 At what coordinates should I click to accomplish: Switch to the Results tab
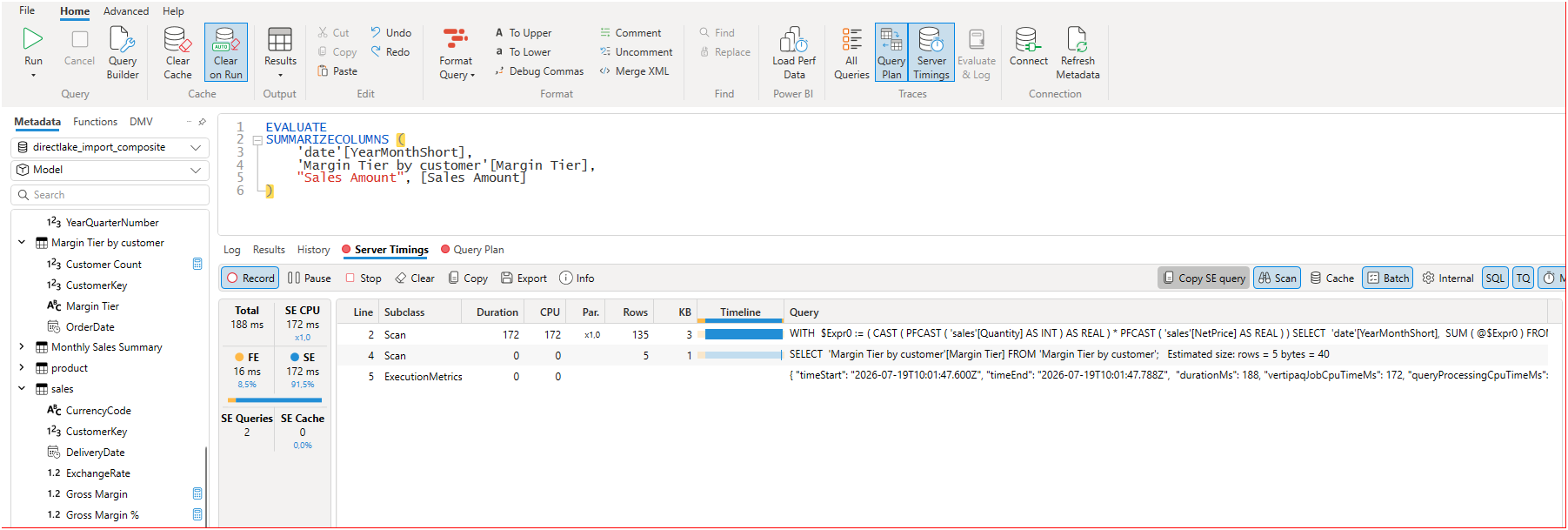(269, 250)
